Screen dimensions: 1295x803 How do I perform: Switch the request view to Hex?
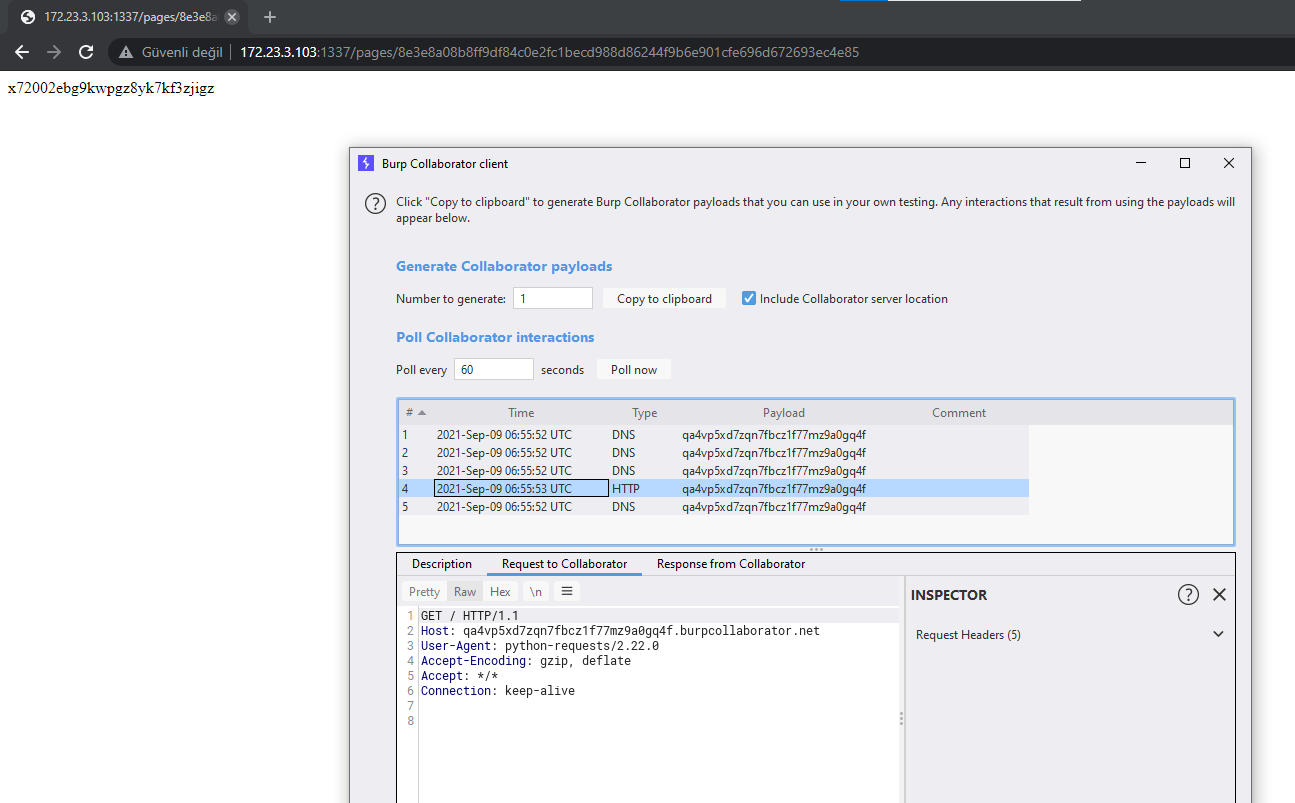coord(500,592)
